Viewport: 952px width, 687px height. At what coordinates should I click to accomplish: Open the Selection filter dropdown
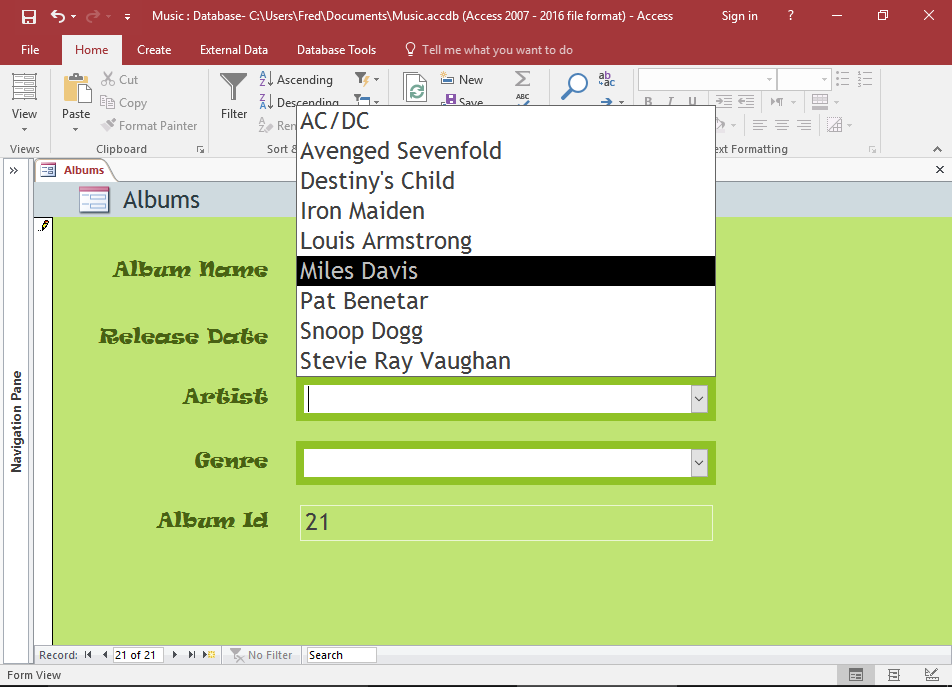[x=367, y=80]
